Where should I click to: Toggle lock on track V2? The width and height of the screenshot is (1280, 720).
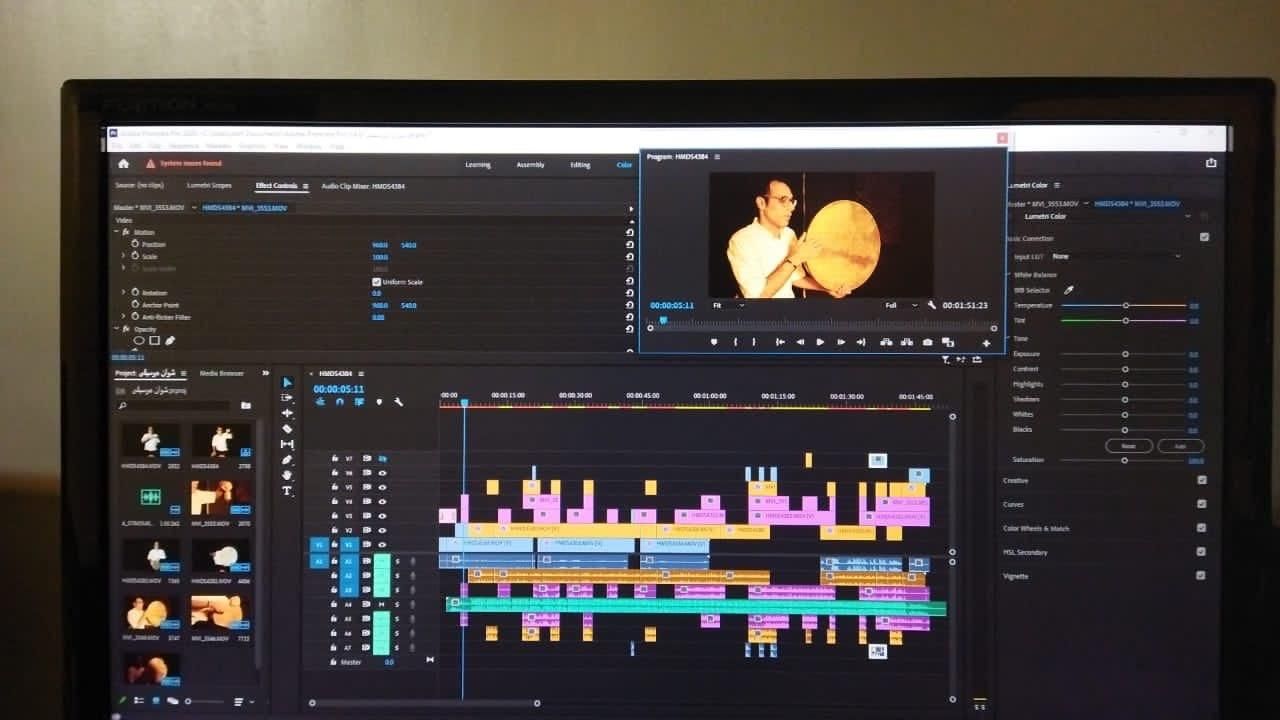click(x=335, y=530)
